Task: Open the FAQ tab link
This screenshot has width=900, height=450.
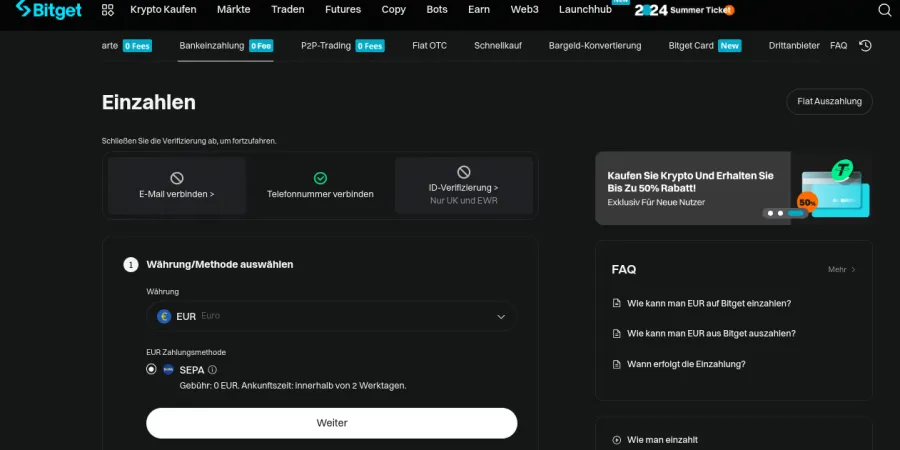Action: click(839, 46)
